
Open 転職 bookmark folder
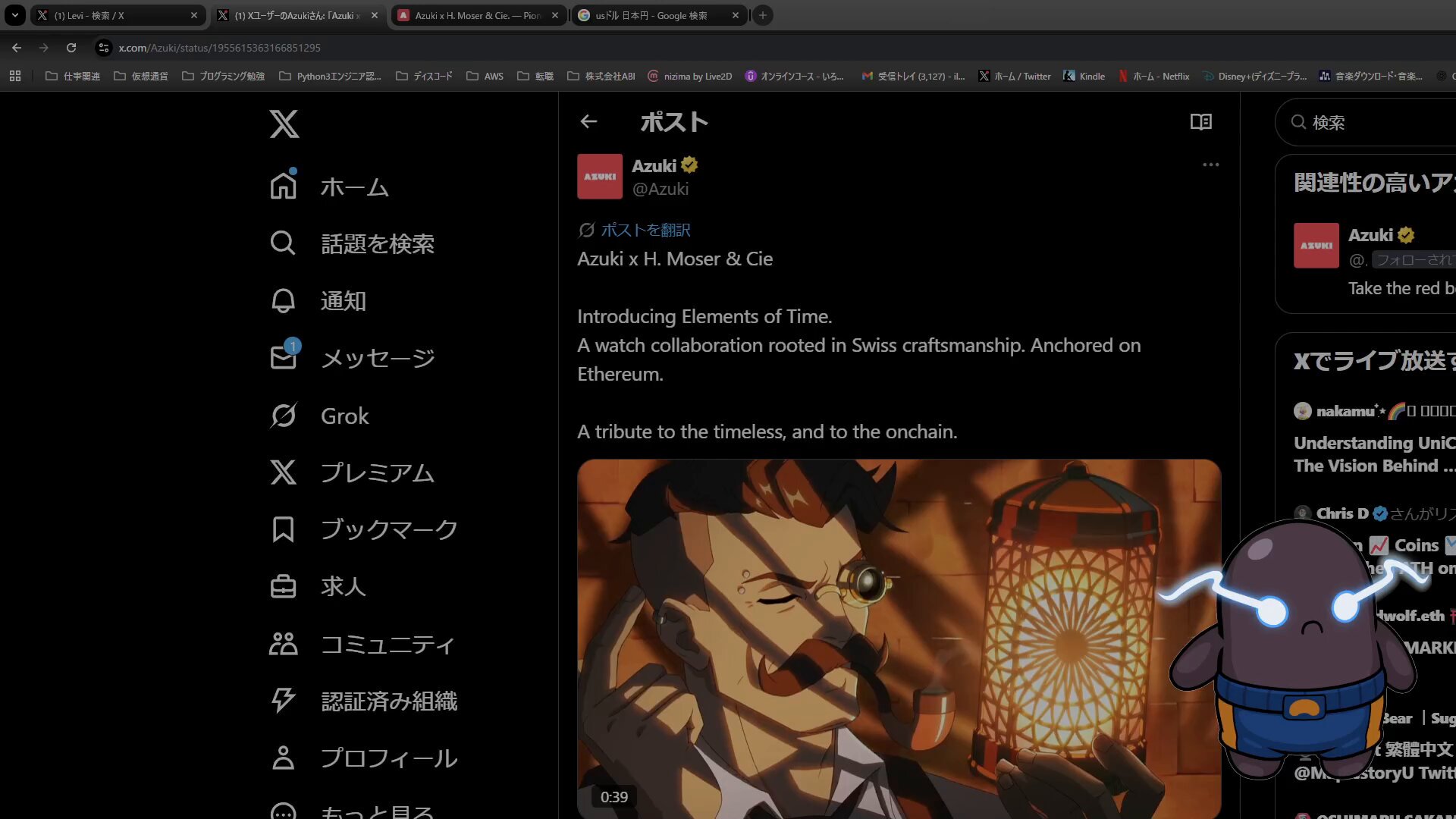tap(535, 76)
